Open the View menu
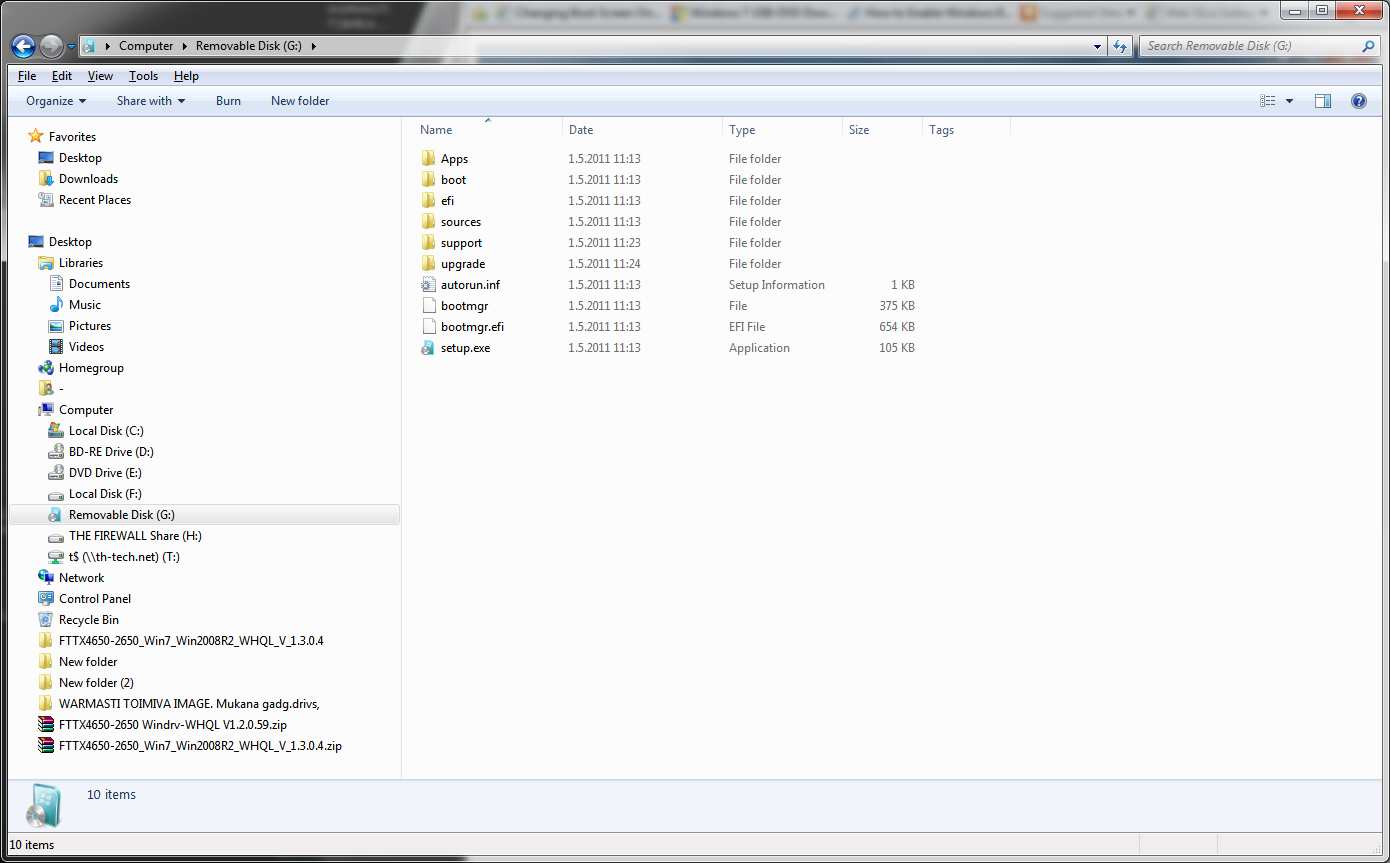This screenshot has height=863, width=1390. coord(100,76)
